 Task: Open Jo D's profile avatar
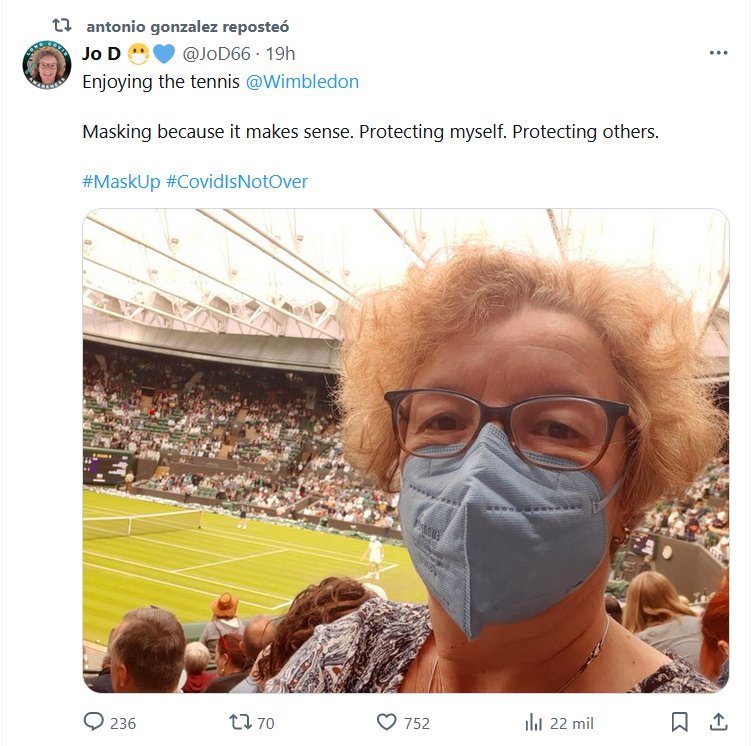pos(45,64)
